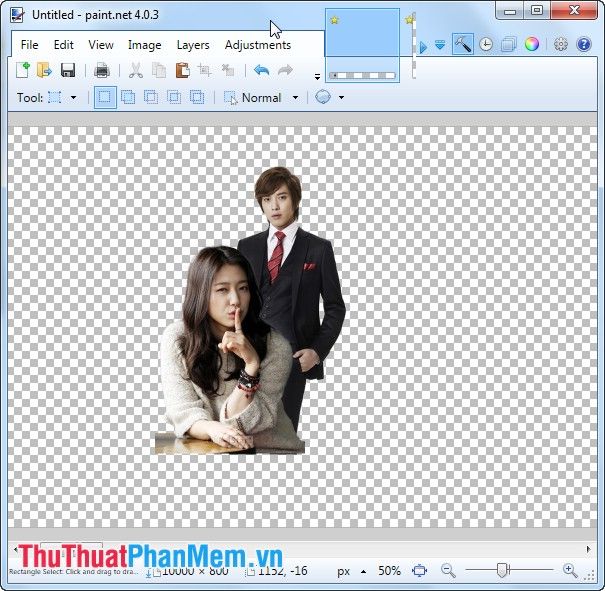
Task: Expand the toolbar overflow arrow
Action: tap(317, 77)
